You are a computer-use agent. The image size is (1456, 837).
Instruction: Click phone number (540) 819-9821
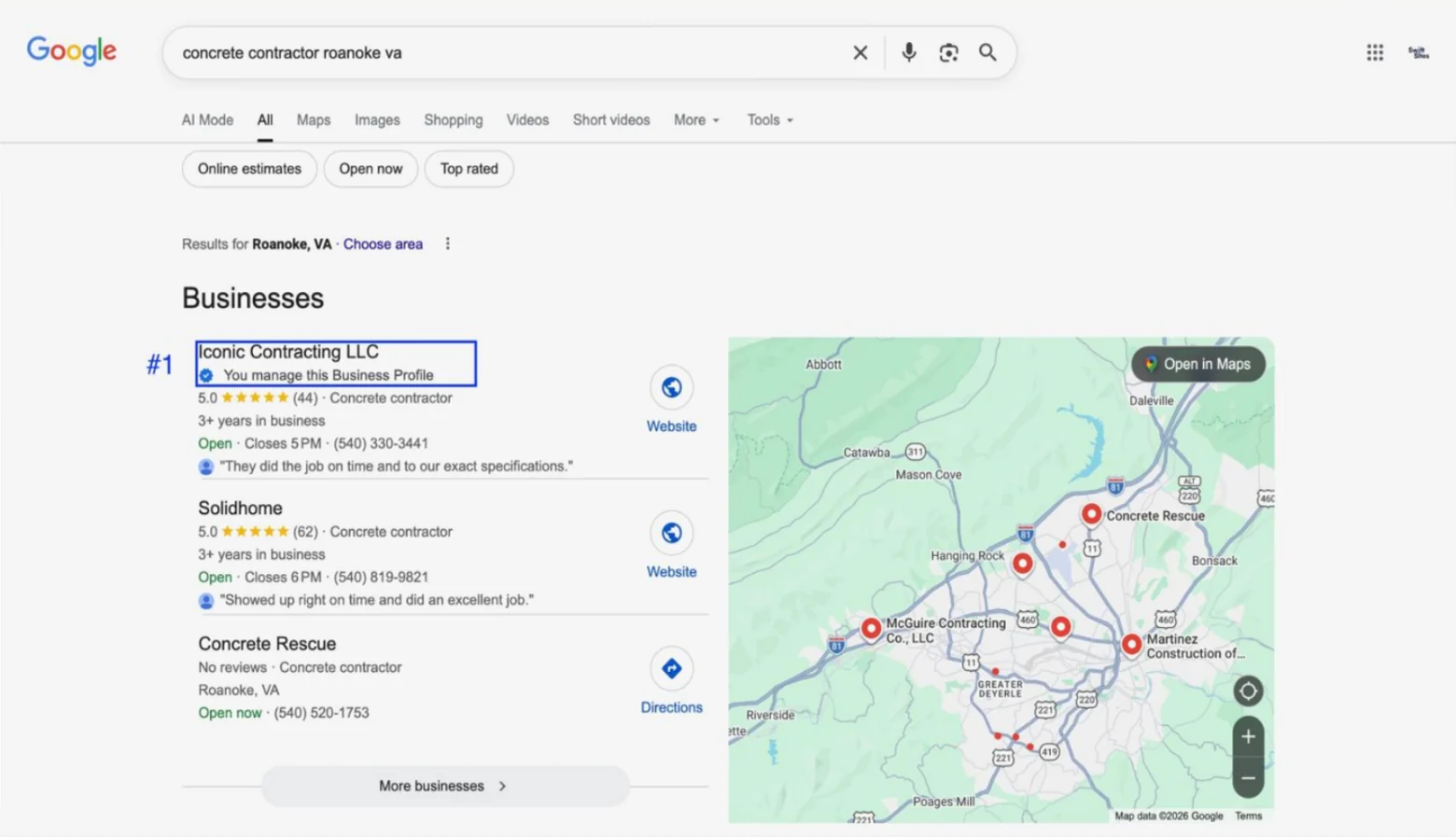(x=381, y=577)
